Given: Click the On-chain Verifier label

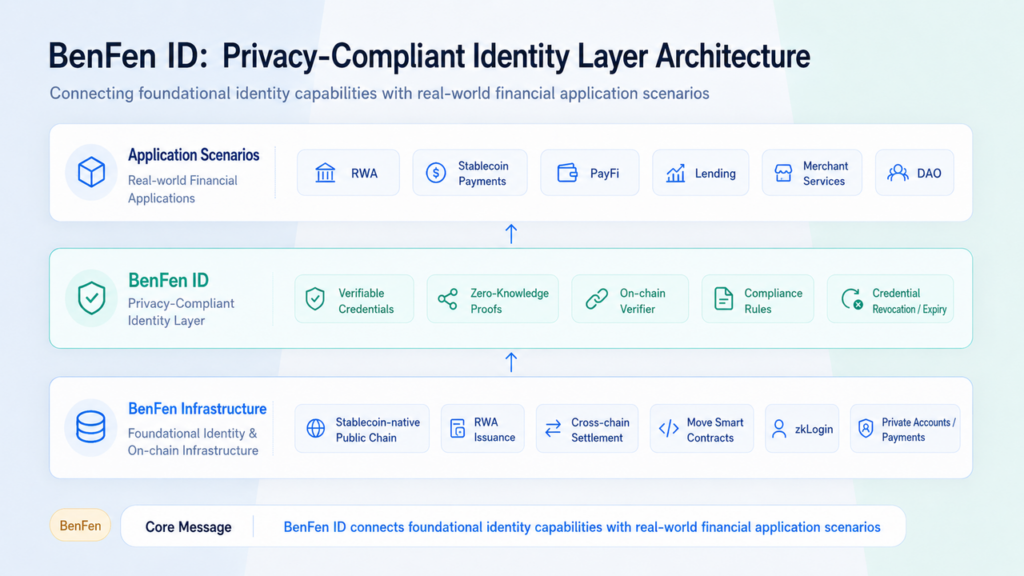Looking at the screenshot, I should [x=643, y=301].
